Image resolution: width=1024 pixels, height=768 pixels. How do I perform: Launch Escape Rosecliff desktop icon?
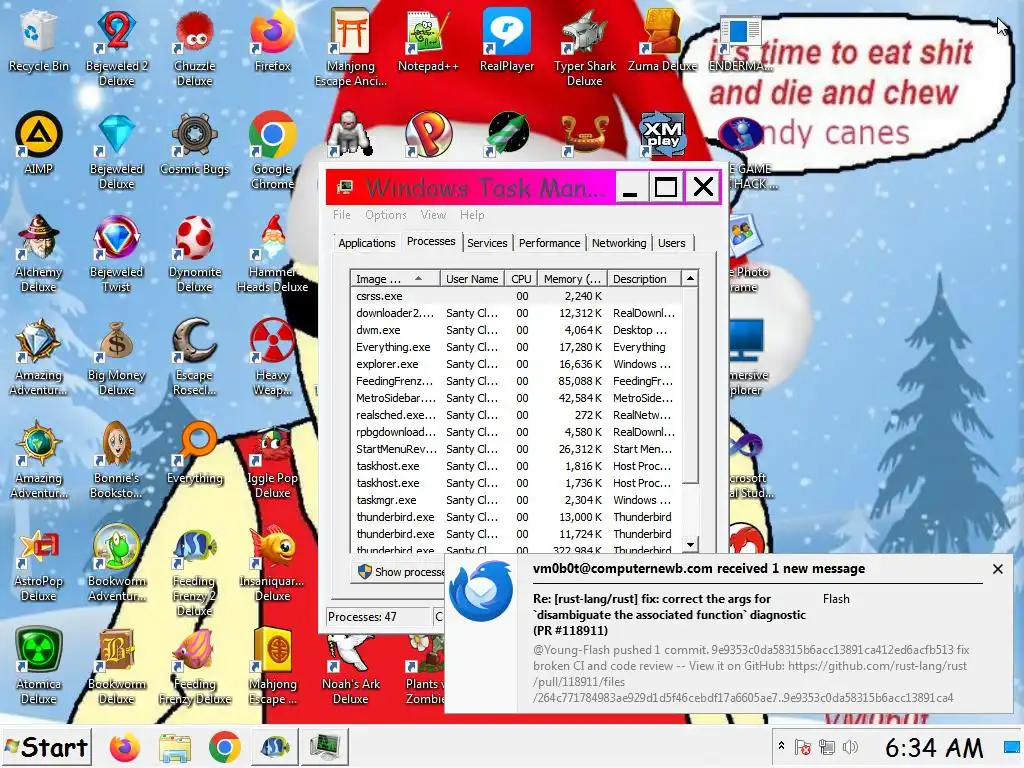[x=195, y=357]
